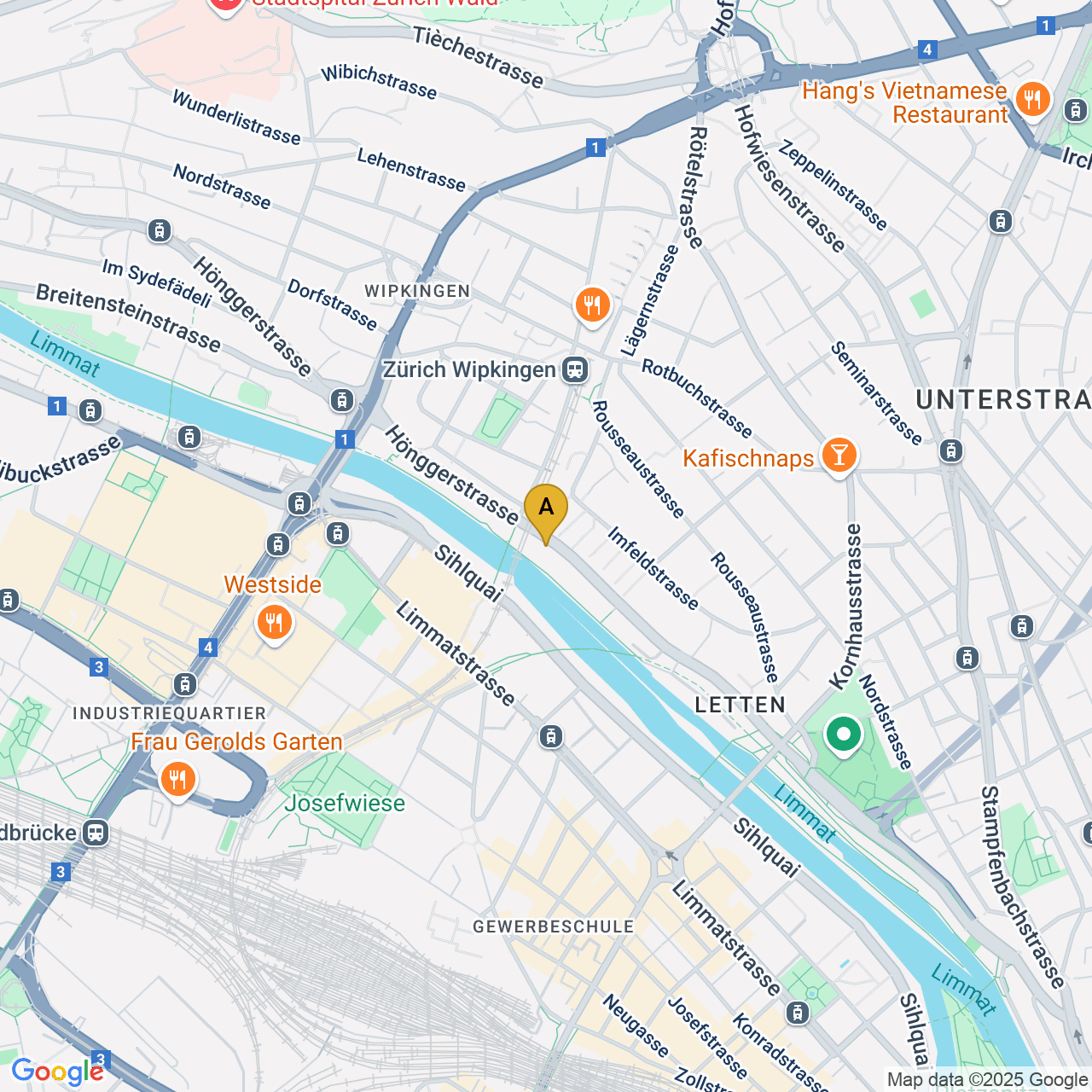The image size is (1092, 1092).
Task: Click the Frau Gerolds Garten restaurant pin
Action: (x=177, y=781)
